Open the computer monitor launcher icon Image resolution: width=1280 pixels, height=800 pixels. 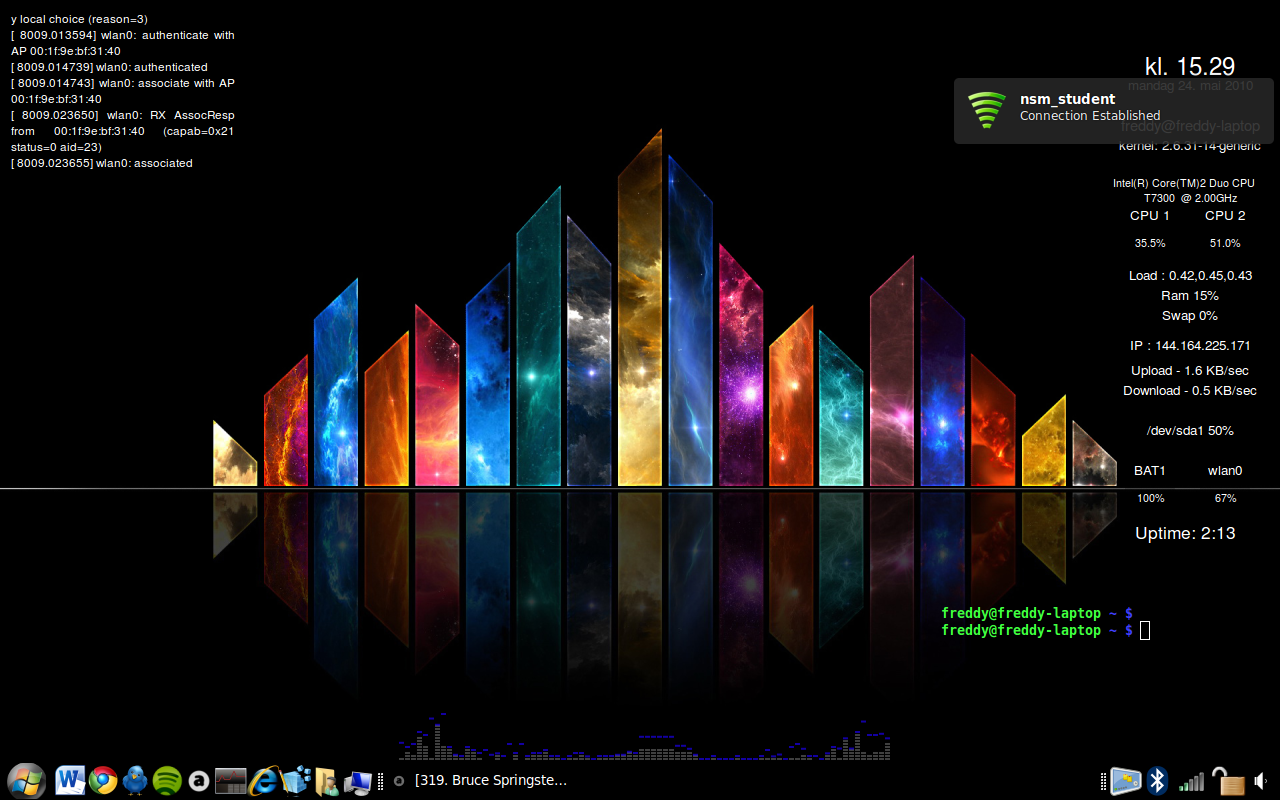[x=358, y=782]
